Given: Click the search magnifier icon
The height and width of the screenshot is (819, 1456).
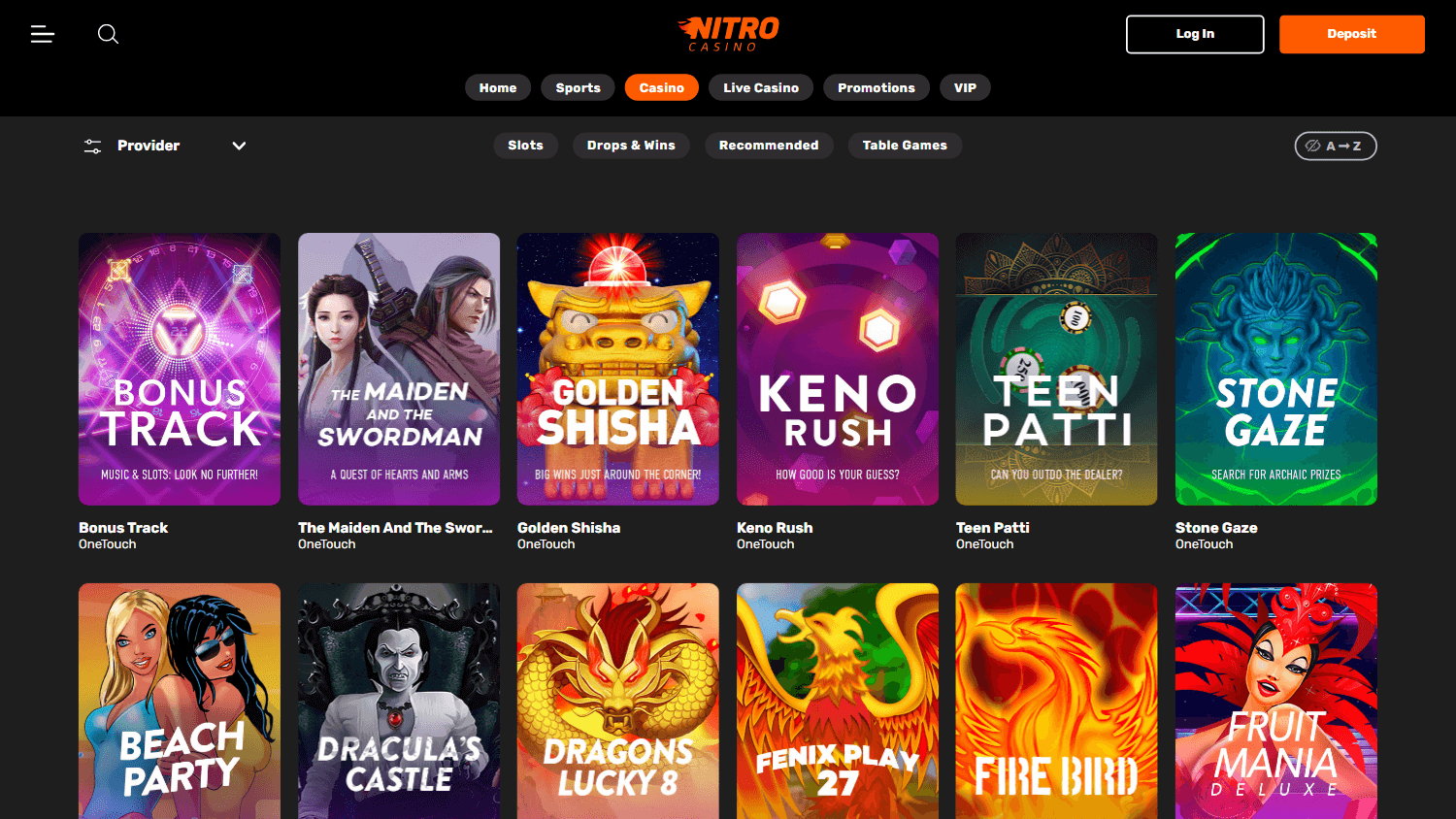Looking at the screenshot, I should point(108,34).
